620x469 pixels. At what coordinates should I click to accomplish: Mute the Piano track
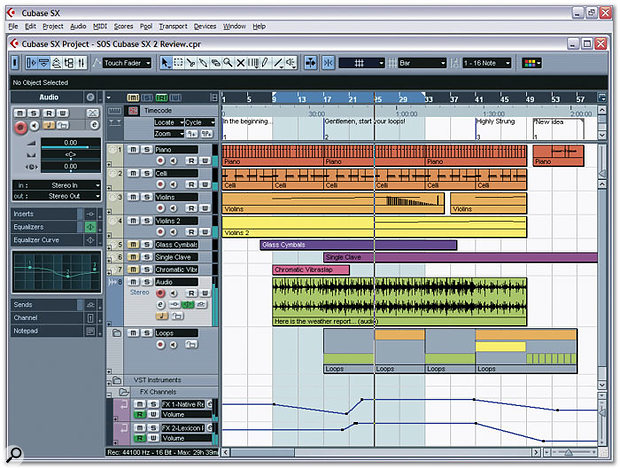[133, 149]
